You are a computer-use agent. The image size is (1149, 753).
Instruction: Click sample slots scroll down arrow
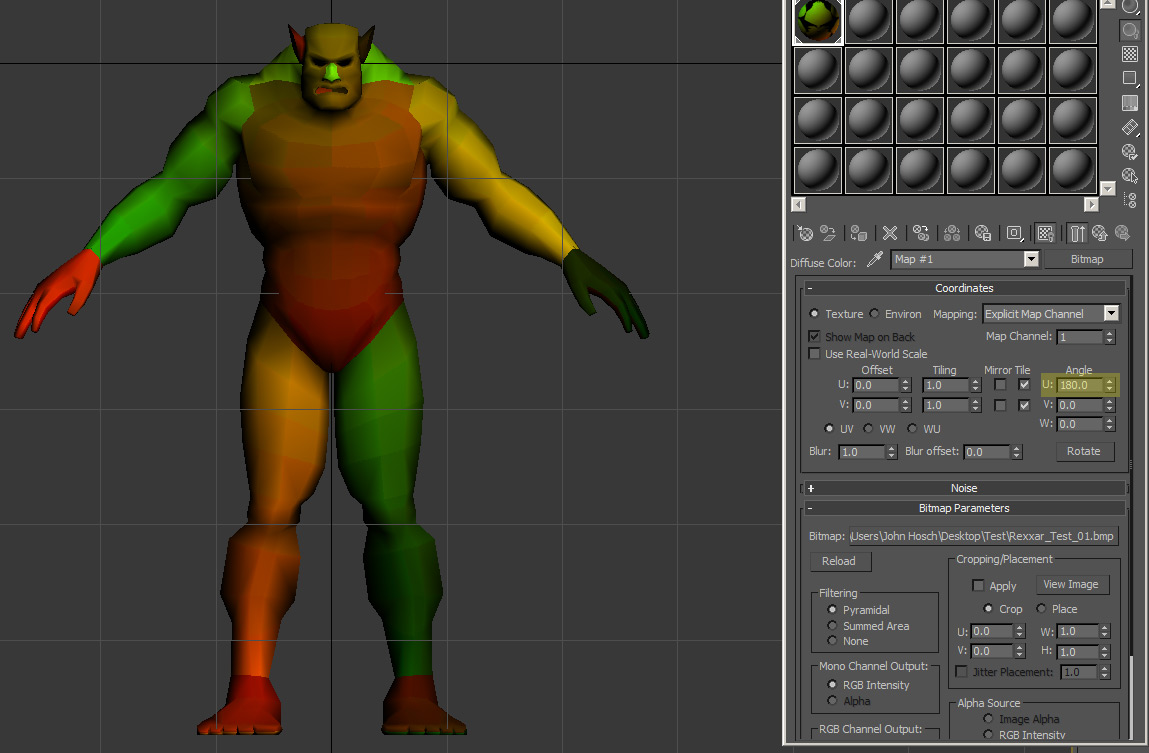(x=1109, y=188)
